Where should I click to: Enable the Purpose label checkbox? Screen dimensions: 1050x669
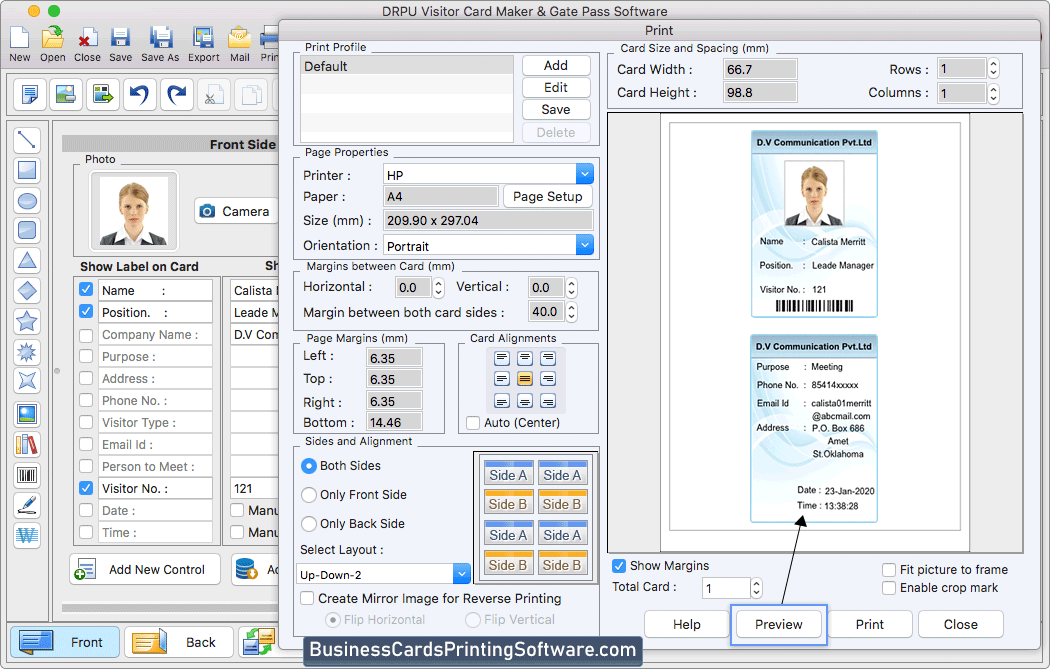86,356
